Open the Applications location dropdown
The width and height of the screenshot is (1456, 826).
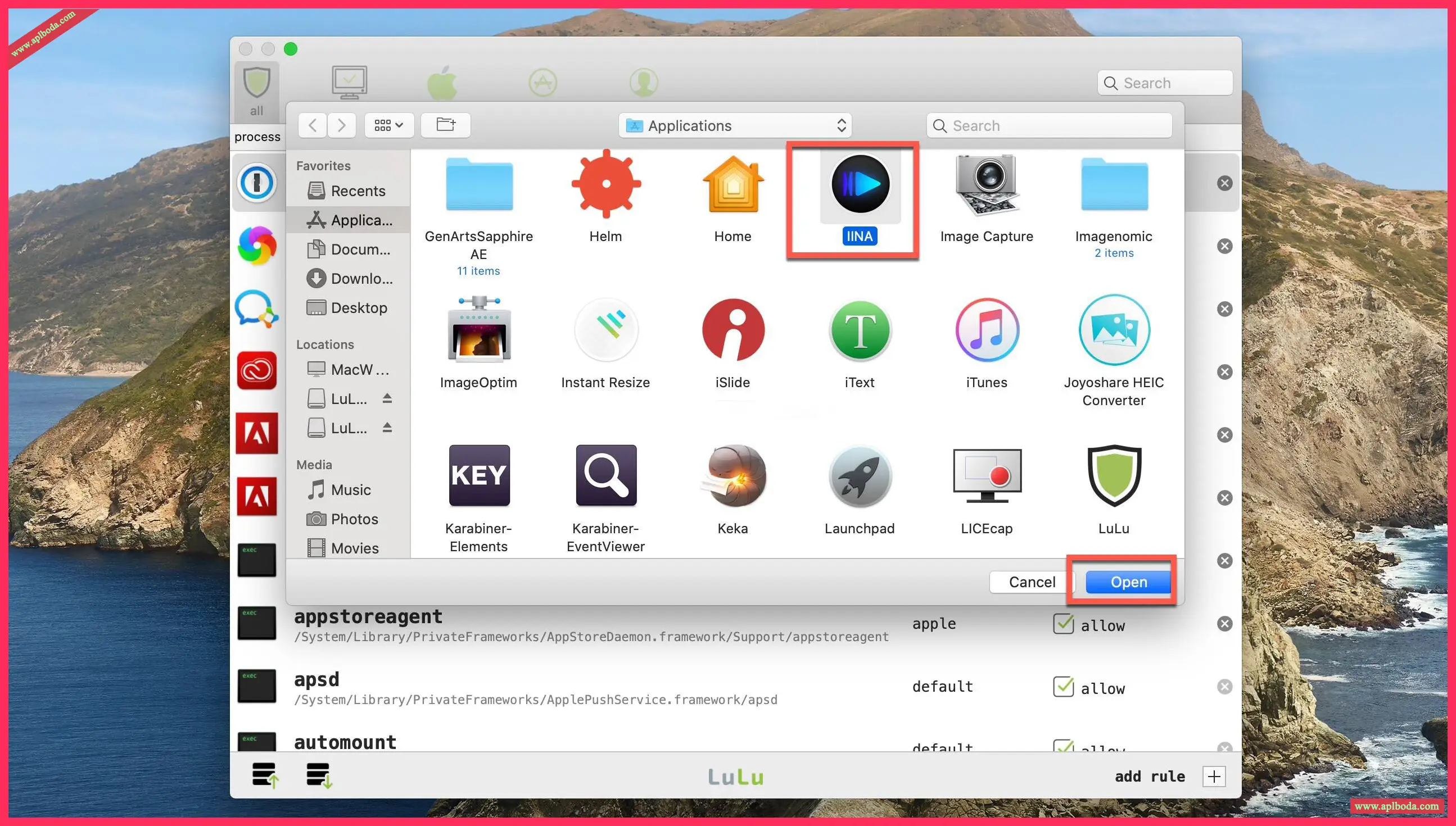[x=735, y=125]
